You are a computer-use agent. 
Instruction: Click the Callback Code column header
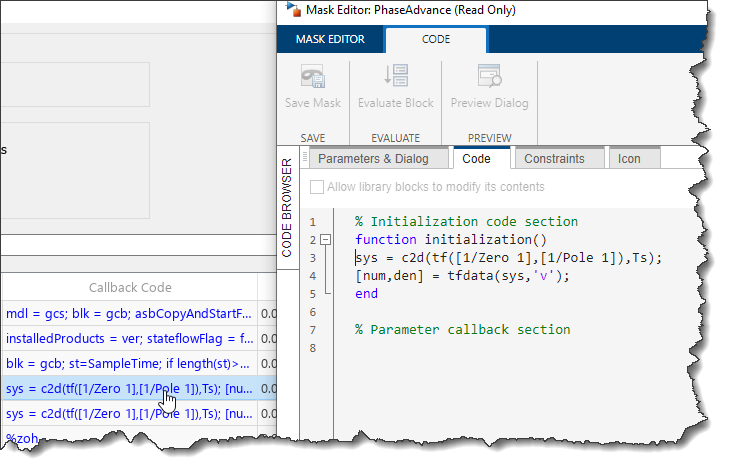coord(130,287)
